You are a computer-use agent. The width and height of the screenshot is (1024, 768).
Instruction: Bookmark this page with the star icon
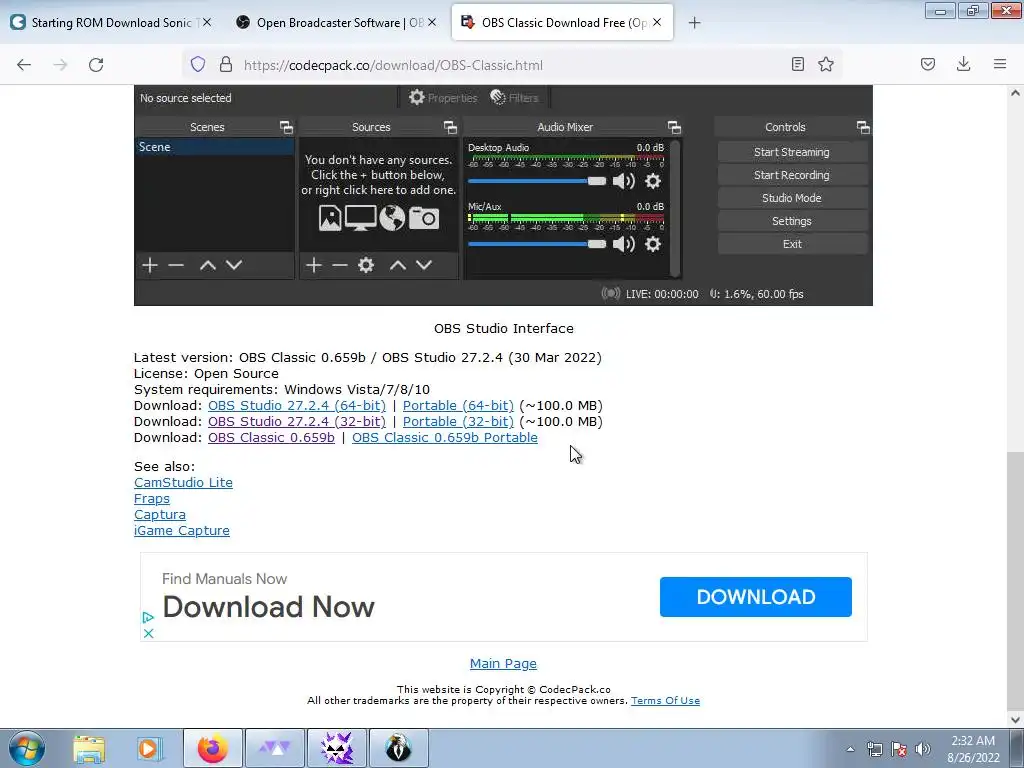pos(826,64)
